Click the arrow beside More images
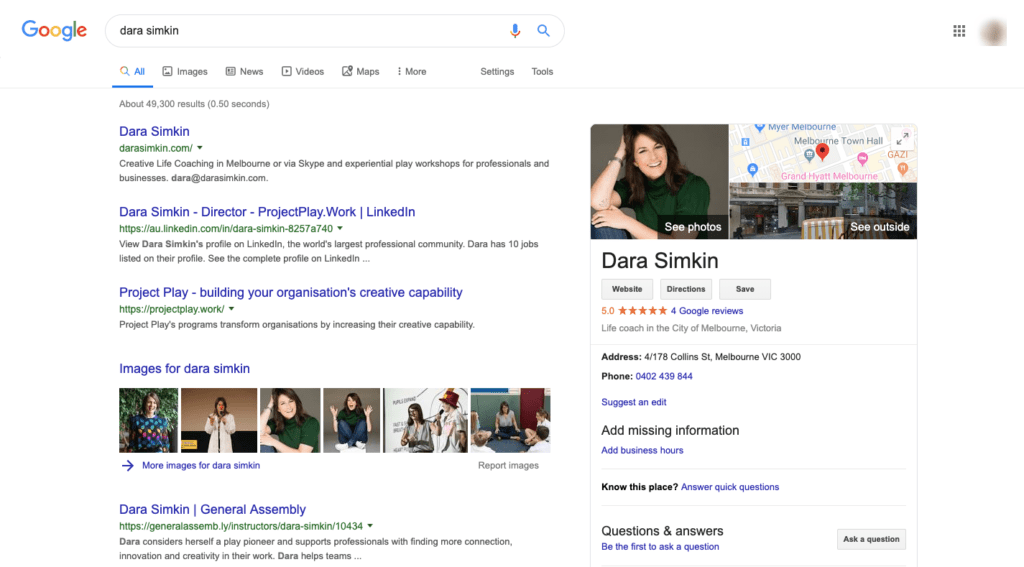 [x=127, y=465]
